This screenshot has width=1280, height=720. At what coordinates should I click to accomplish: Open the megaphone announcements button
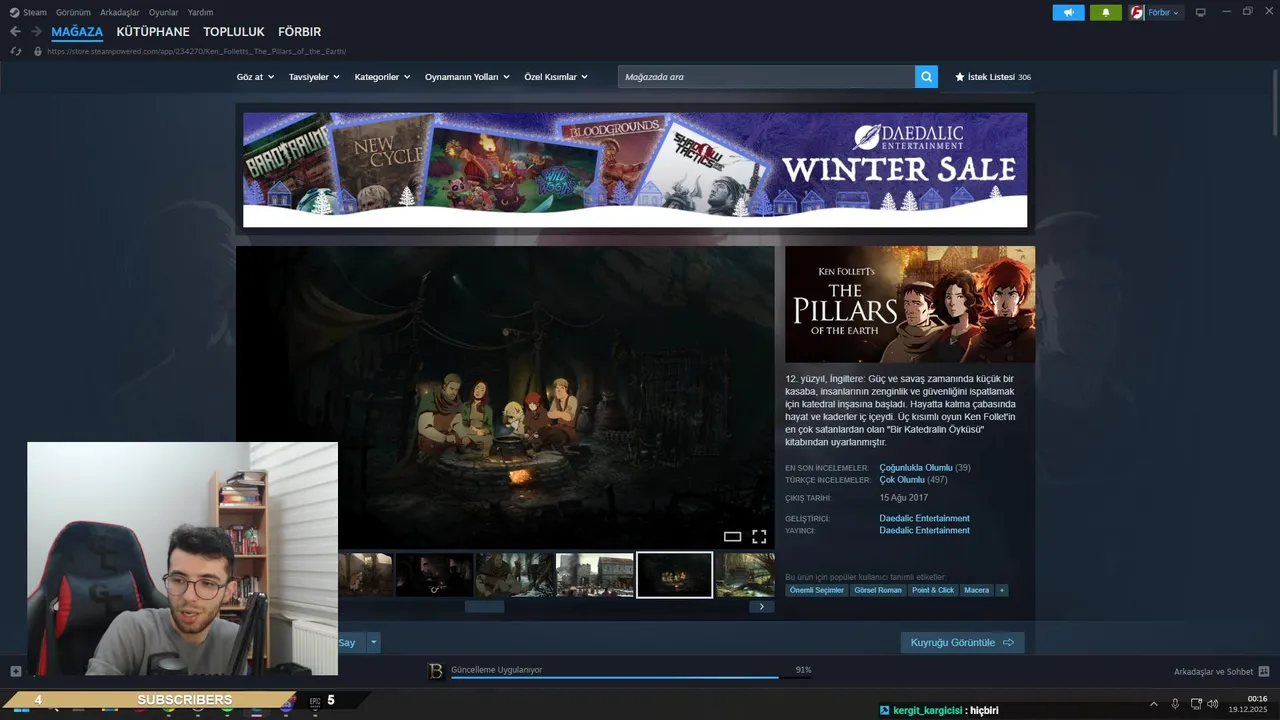tap(1068, 12)
